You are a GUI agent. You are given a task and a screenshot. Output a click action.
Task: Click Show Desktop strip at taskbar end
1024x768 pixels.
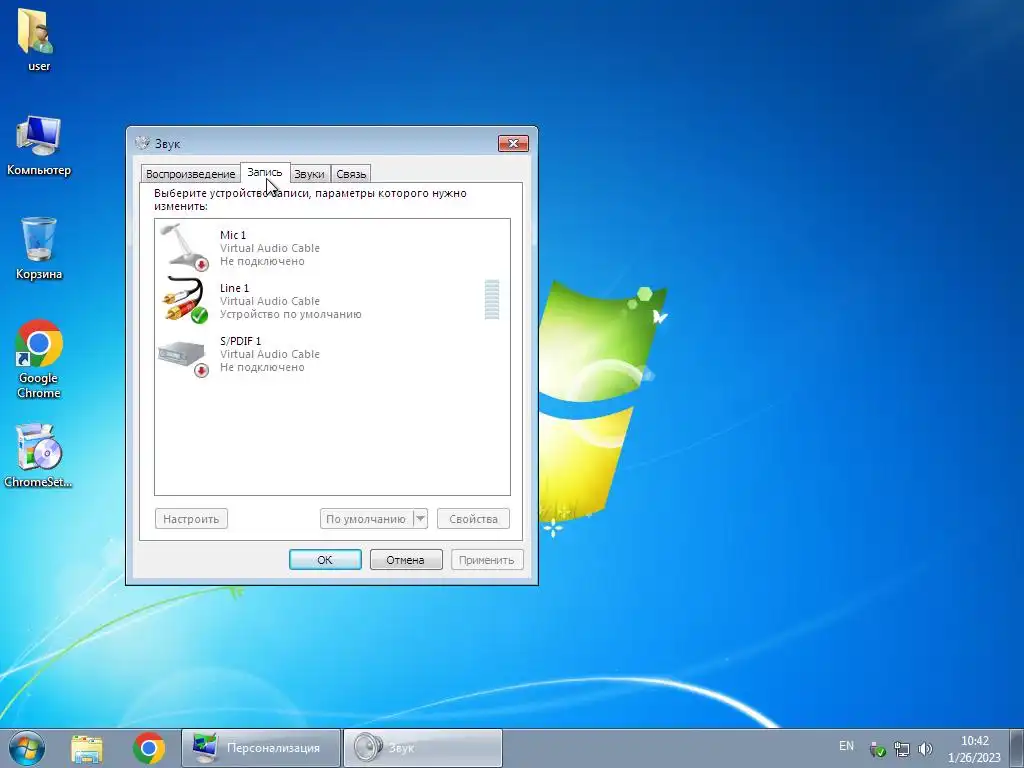click(1017, 748)
